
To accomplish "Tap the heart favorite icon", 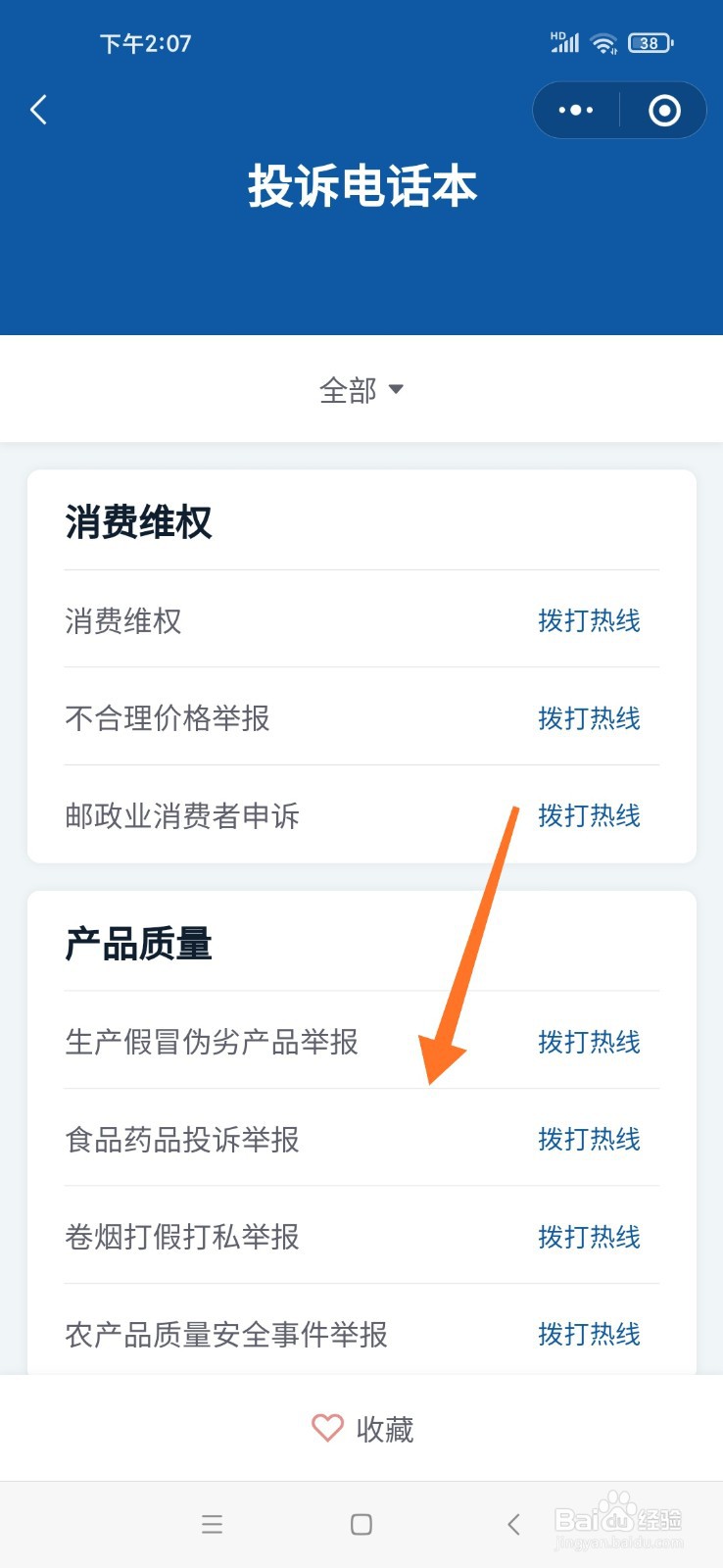I will tap(327, 1428).
